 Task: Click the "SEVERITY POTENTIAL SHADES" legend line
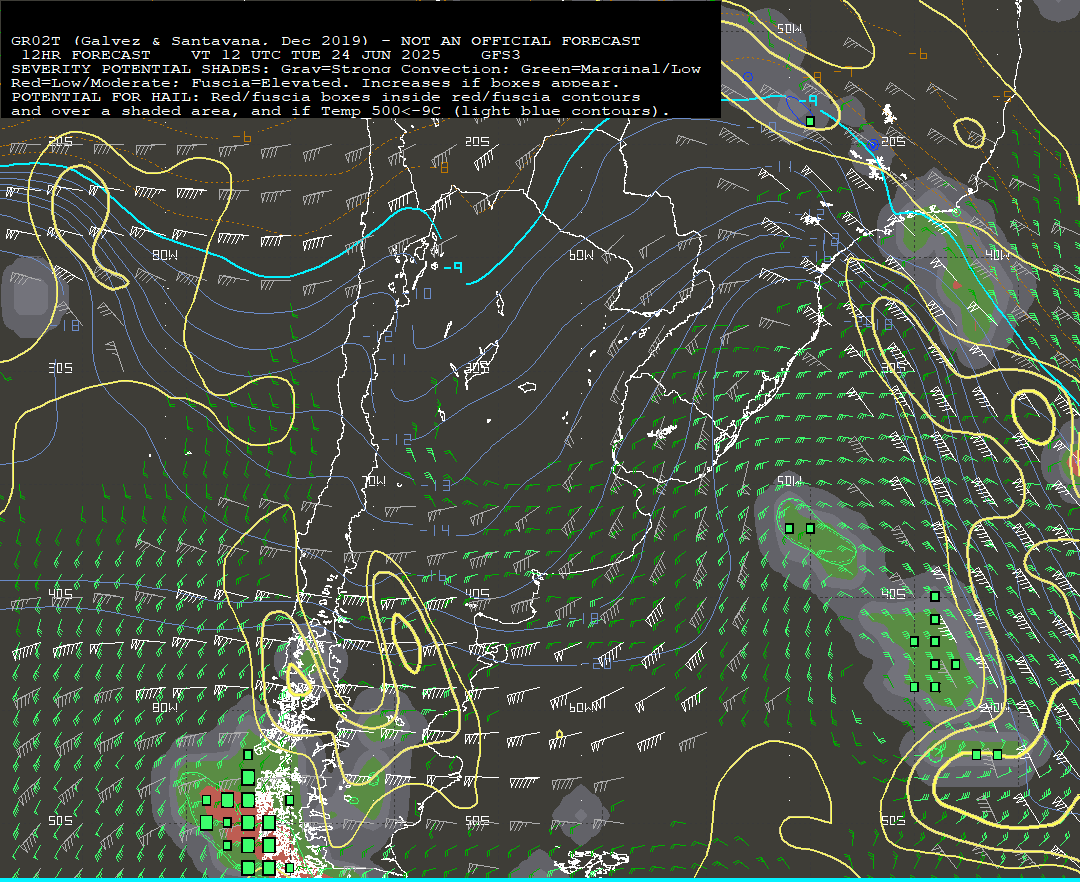(356, 69)
